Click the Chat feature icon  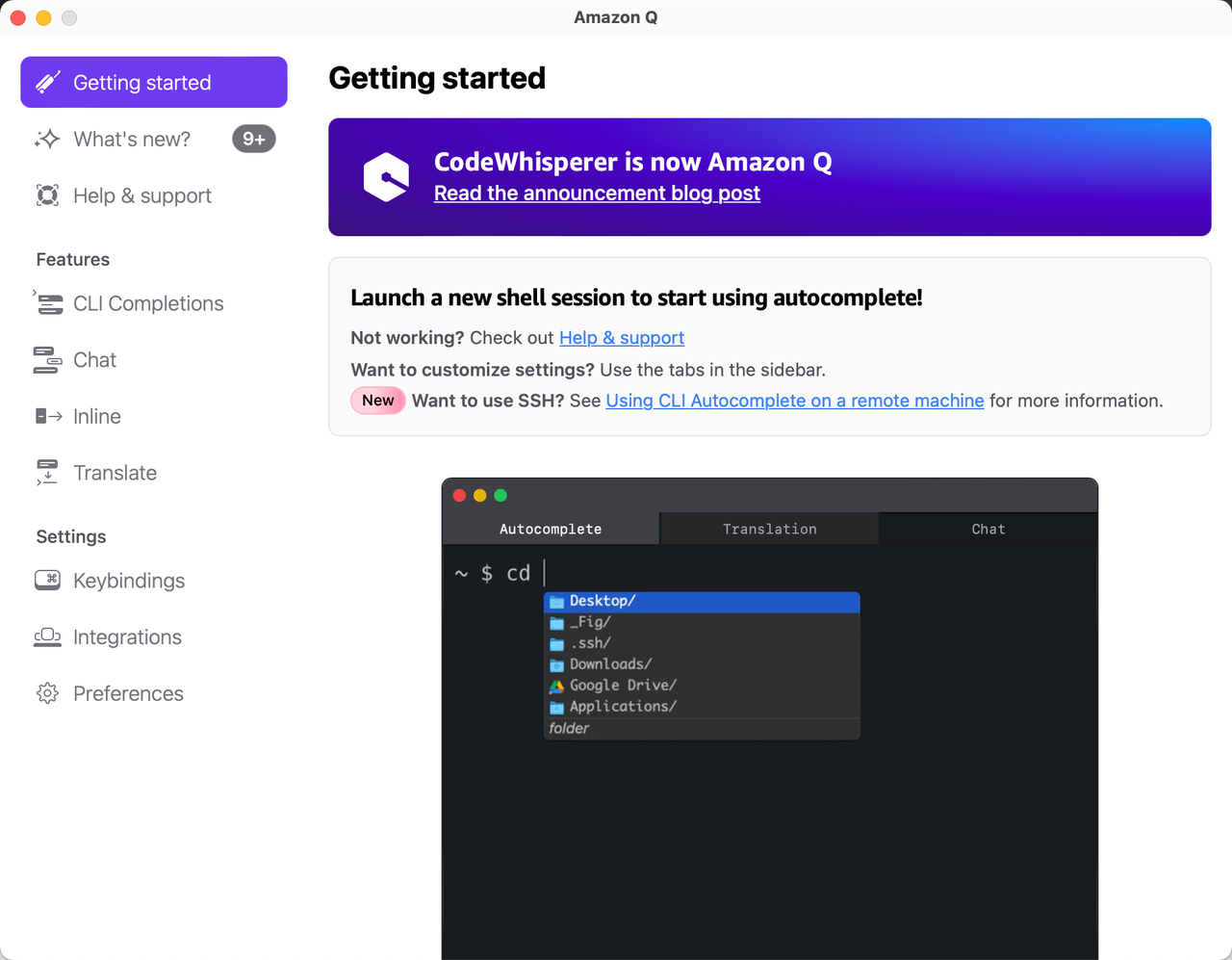click(47, 360)
